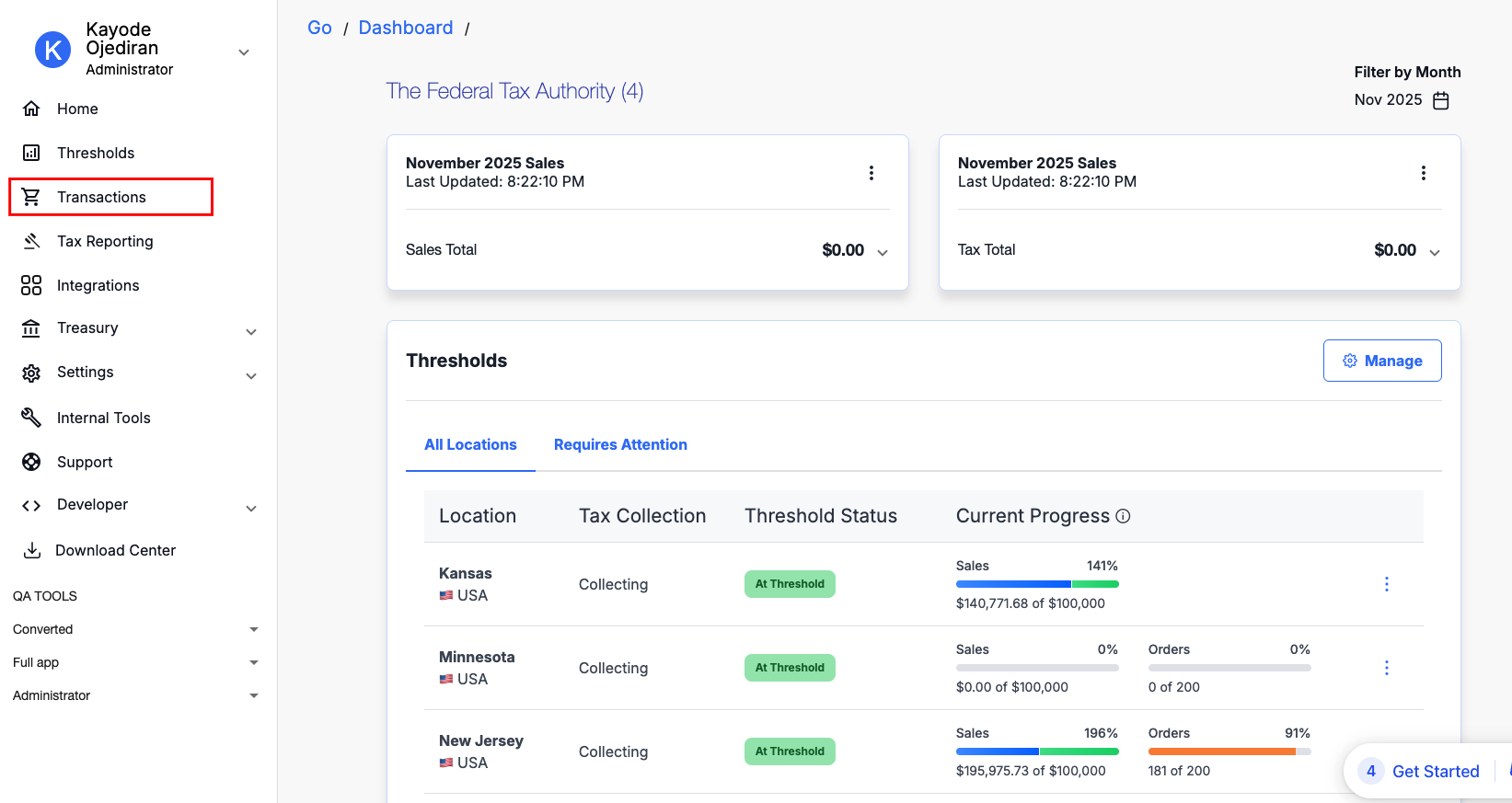This screenshot has width=1512, height=803.
Task: Open the Minnesota row three-dot menu
Action: [x=1387, y=668]
